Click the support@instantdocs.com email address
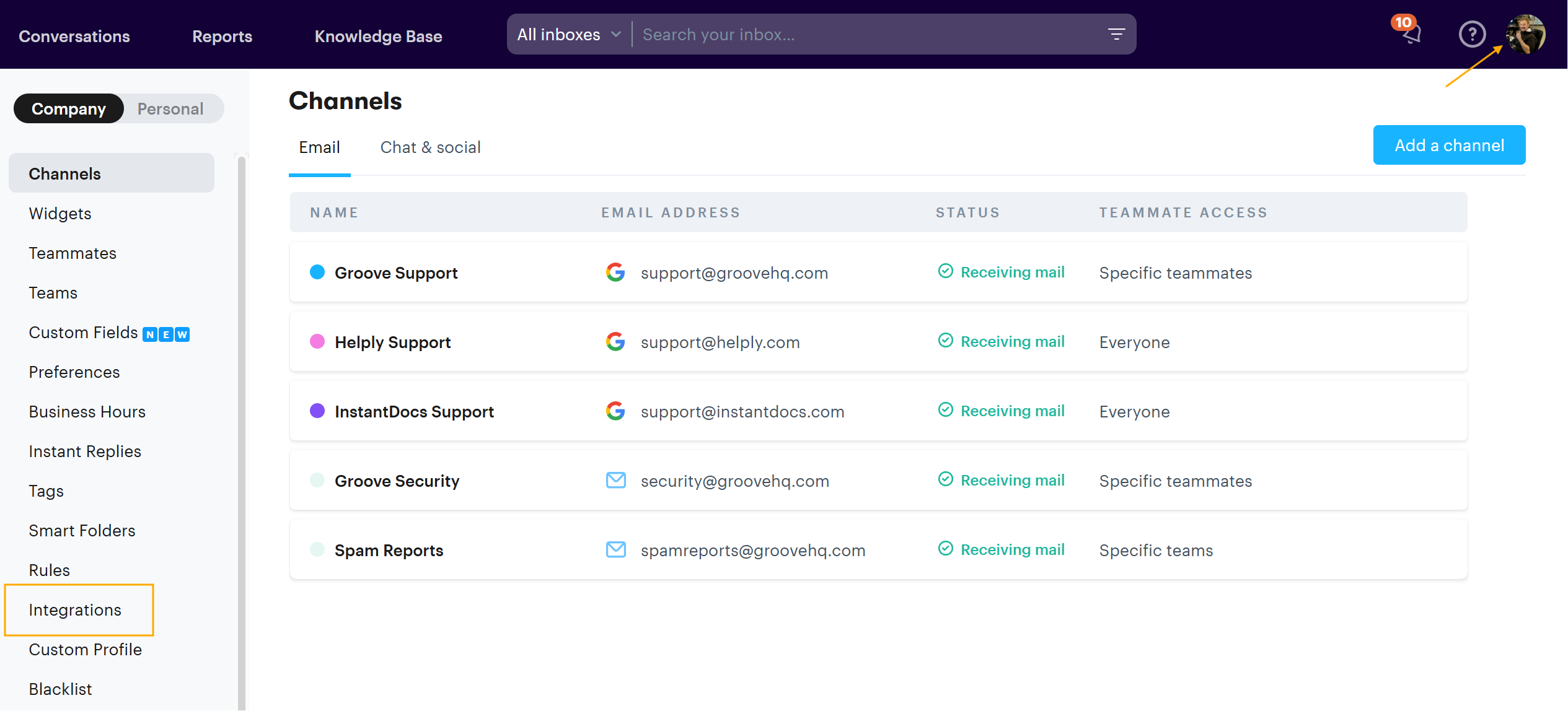1568x711 pixels. pos(742,411)
